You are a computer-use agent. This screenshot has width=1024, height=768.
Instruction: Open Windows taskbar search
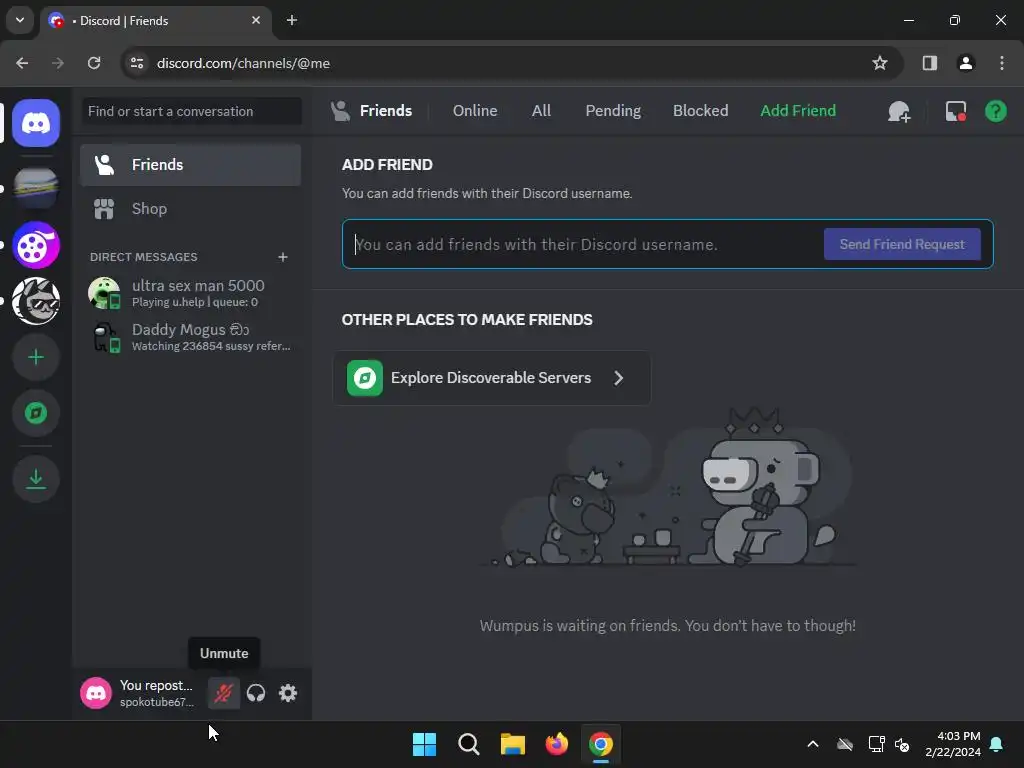pos(468,744)
